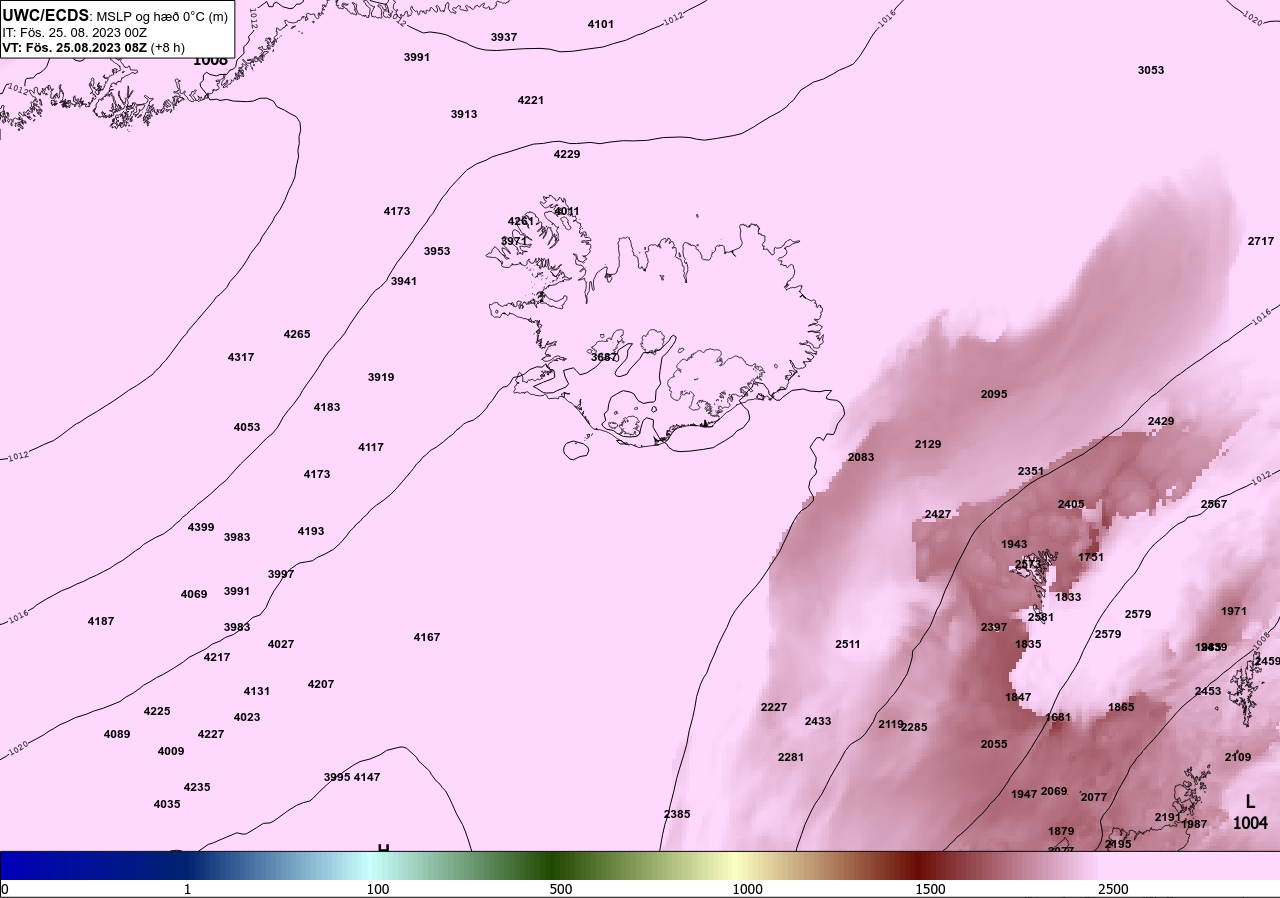The width and height of the screenshot is (1280, 898).
Task: Click the '100' label on the color scale
Action: click(x=378, y=889)
